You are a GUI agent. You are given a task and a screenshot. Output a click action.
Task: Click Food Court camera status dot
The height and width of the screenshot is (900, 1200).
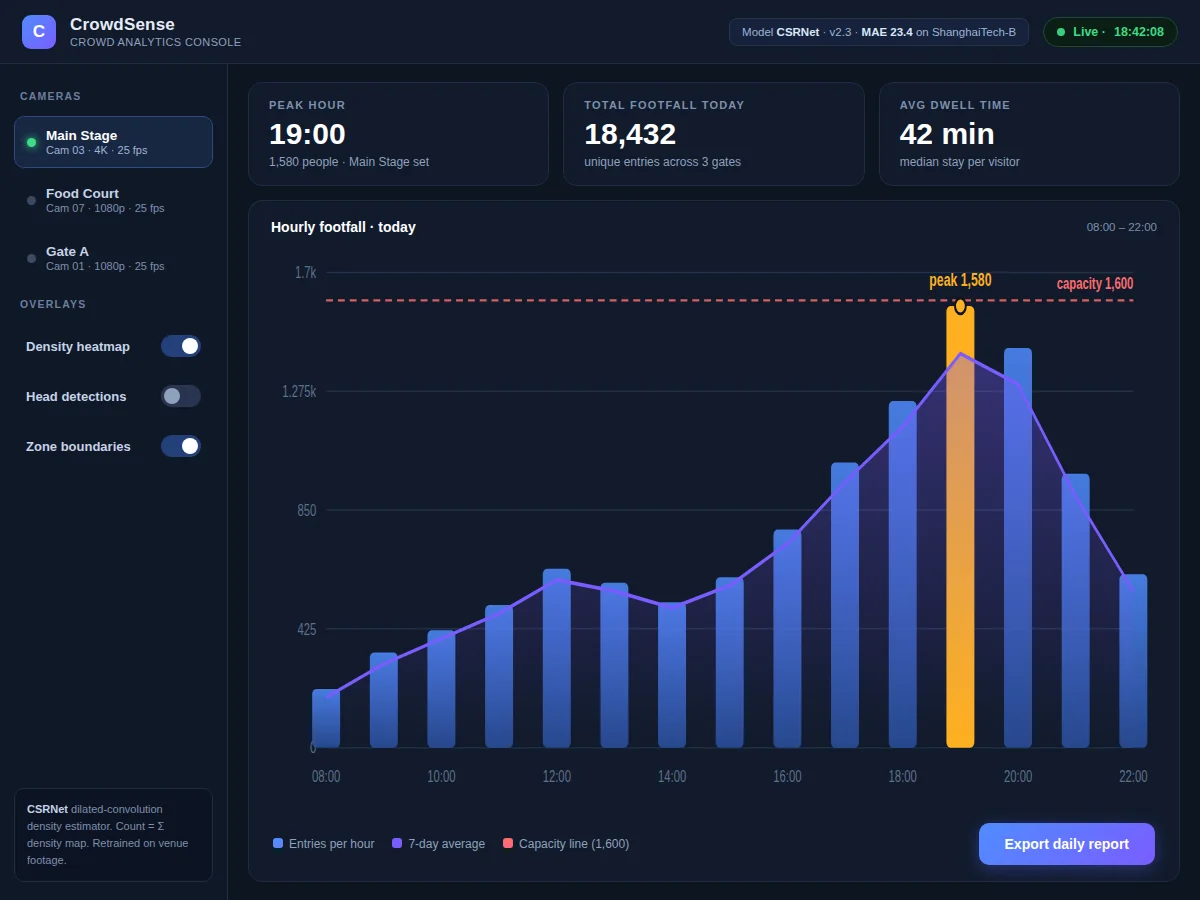click(31, 200)
